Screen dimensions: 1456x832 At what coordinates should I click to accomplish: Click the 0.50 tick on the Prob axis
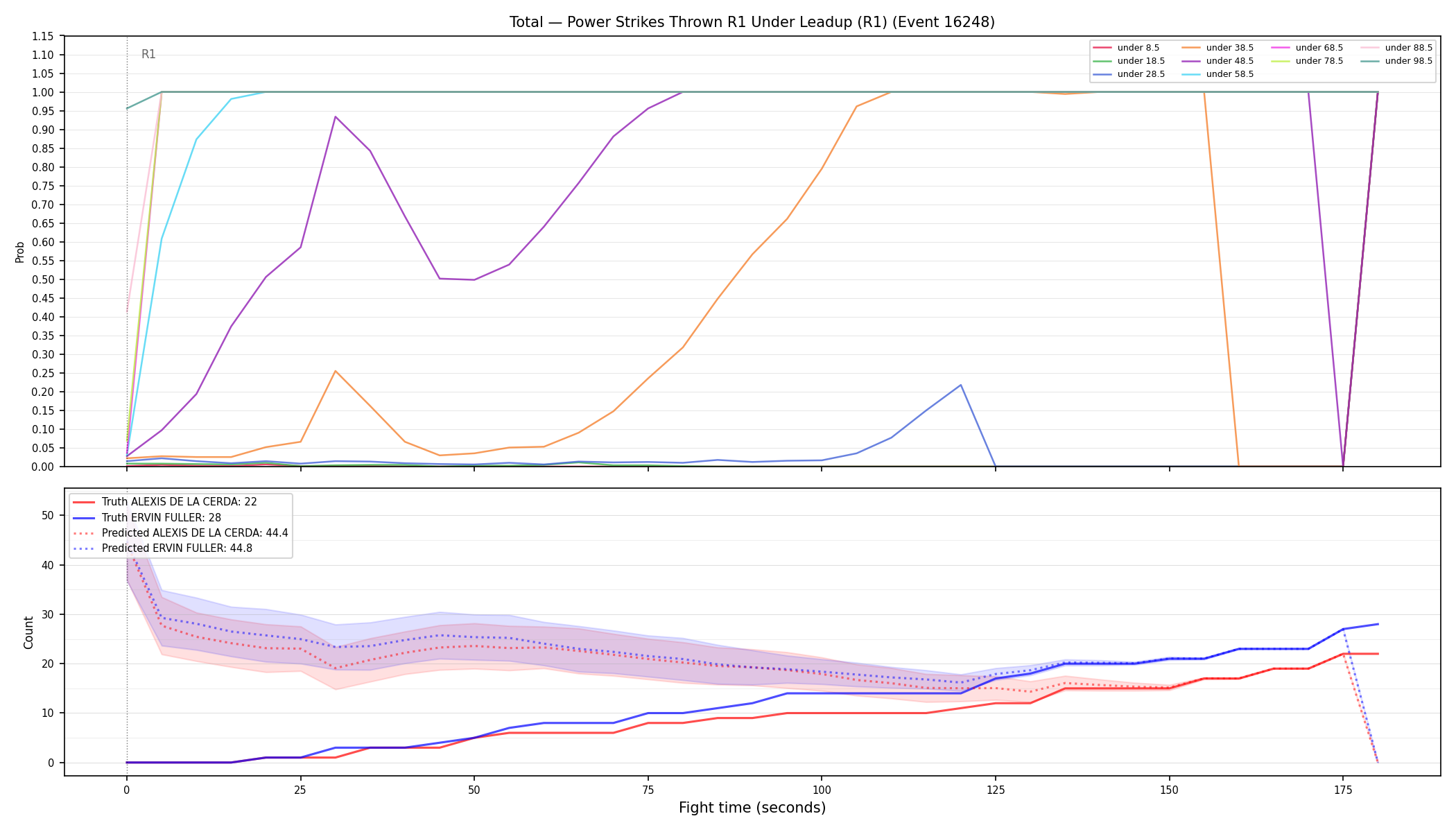click(42, 279)
